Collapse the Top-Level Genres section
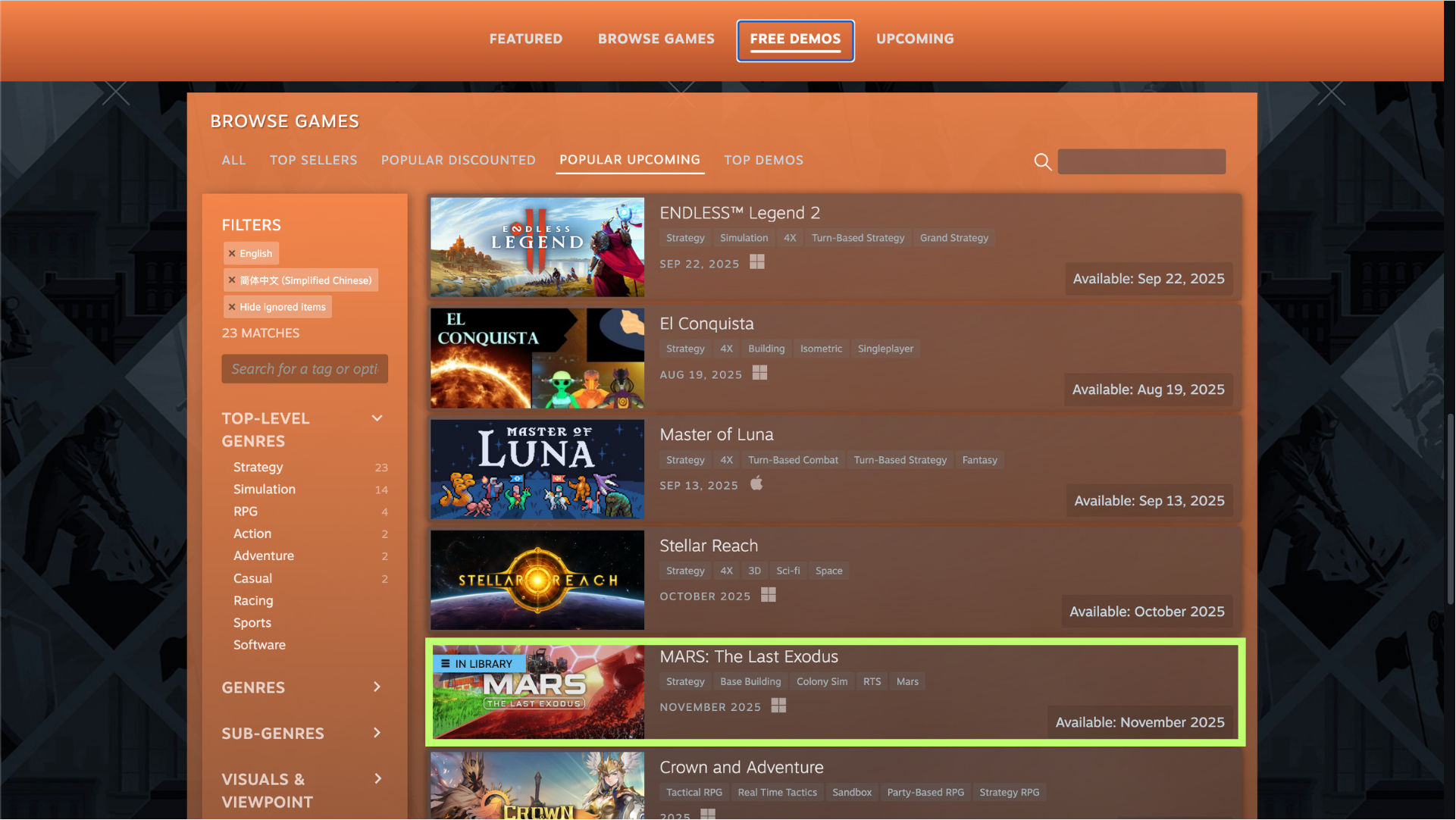Screen dimensions: 1456x820 (x=377, y=418)
